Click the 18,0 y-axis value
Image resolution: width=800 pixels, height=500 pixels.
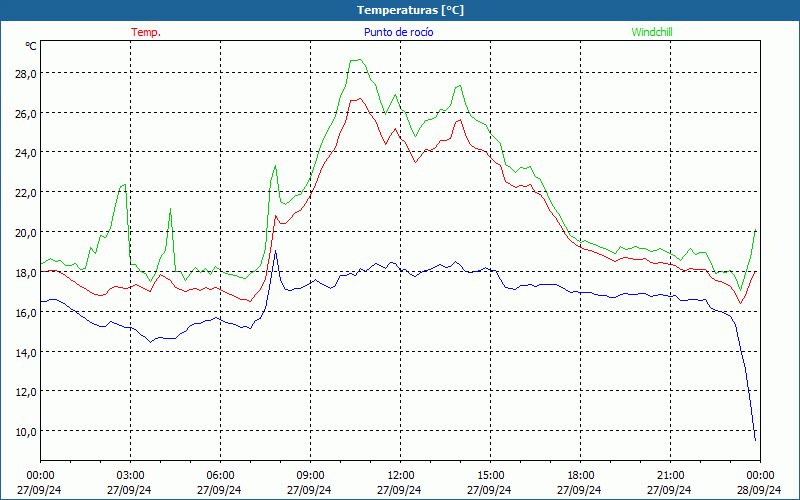(26, 272)
